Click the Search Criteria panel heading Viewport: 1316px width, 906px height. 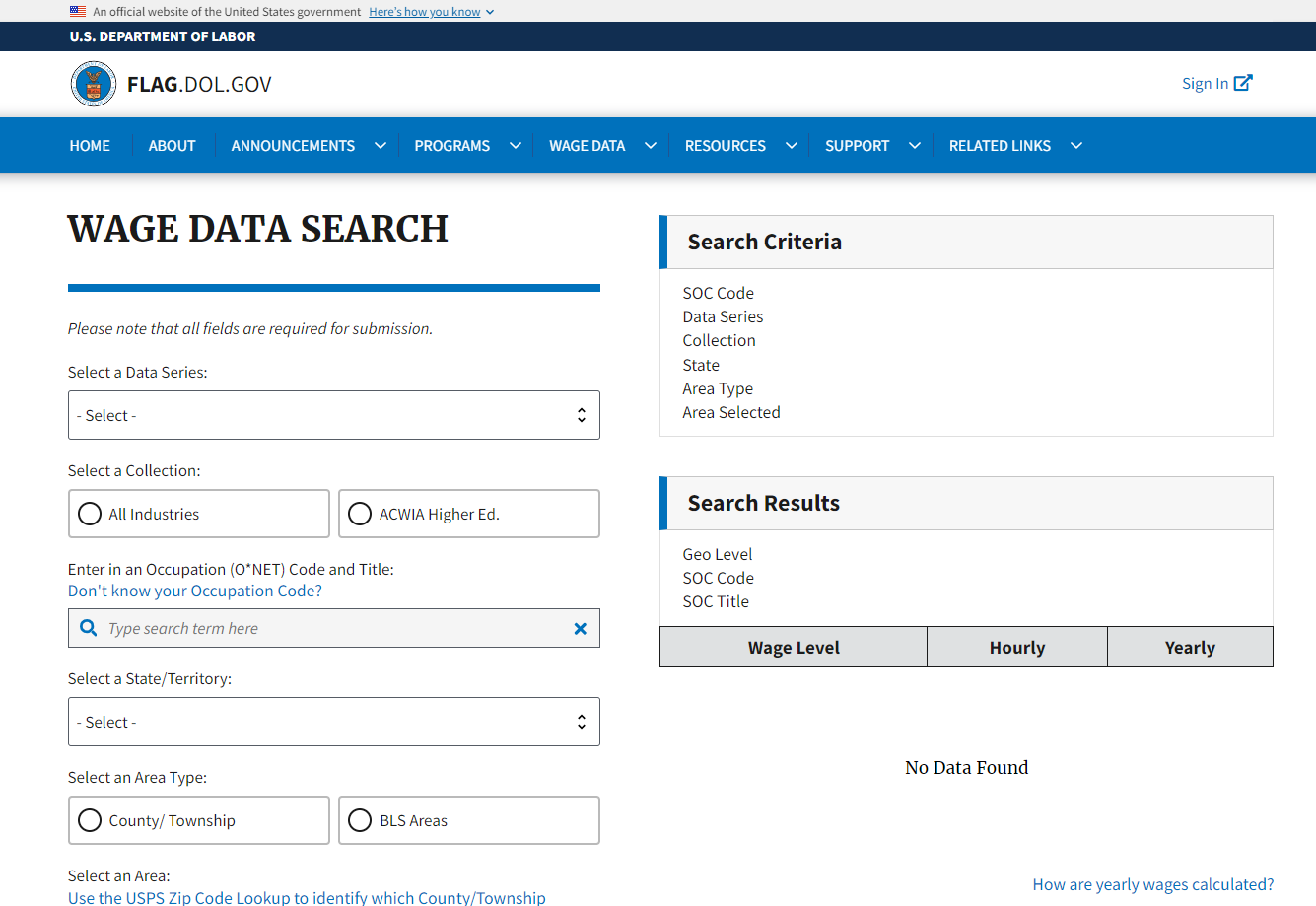765,243
